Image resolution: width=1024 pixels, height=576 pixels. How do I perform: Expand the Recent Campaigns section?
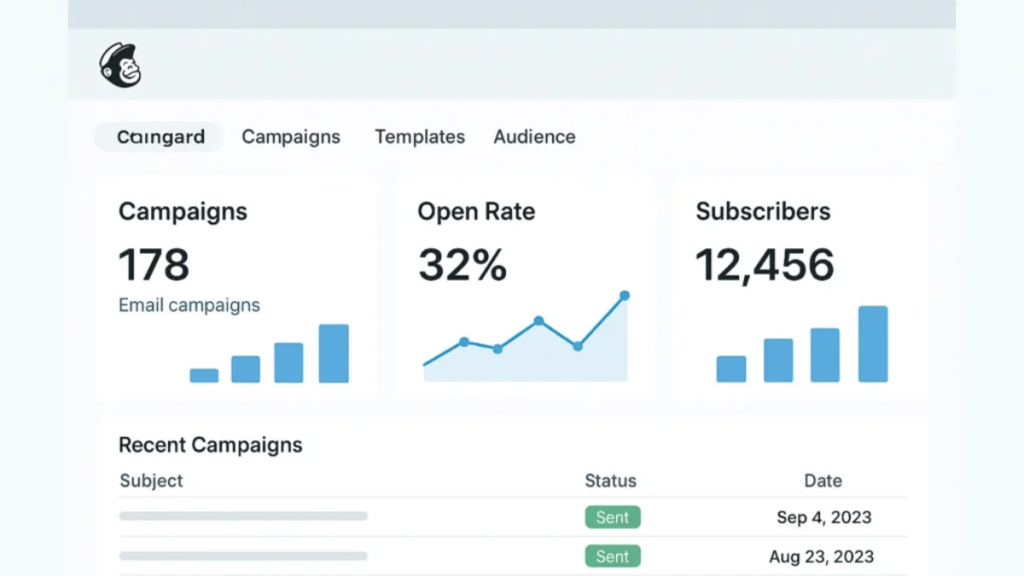210,445
